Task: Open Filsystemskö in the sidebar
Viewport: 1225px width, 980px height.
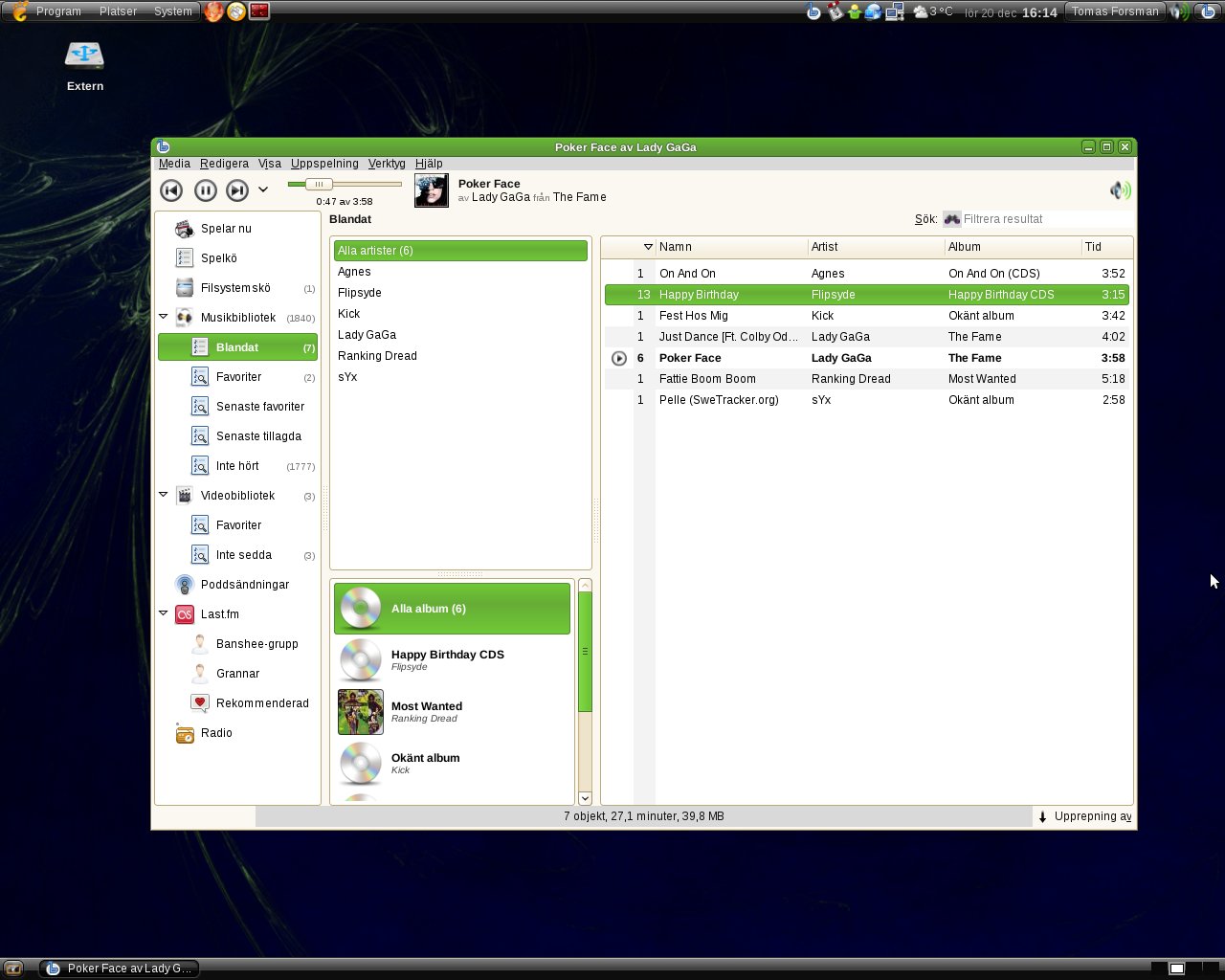Action: pos(237,288)
